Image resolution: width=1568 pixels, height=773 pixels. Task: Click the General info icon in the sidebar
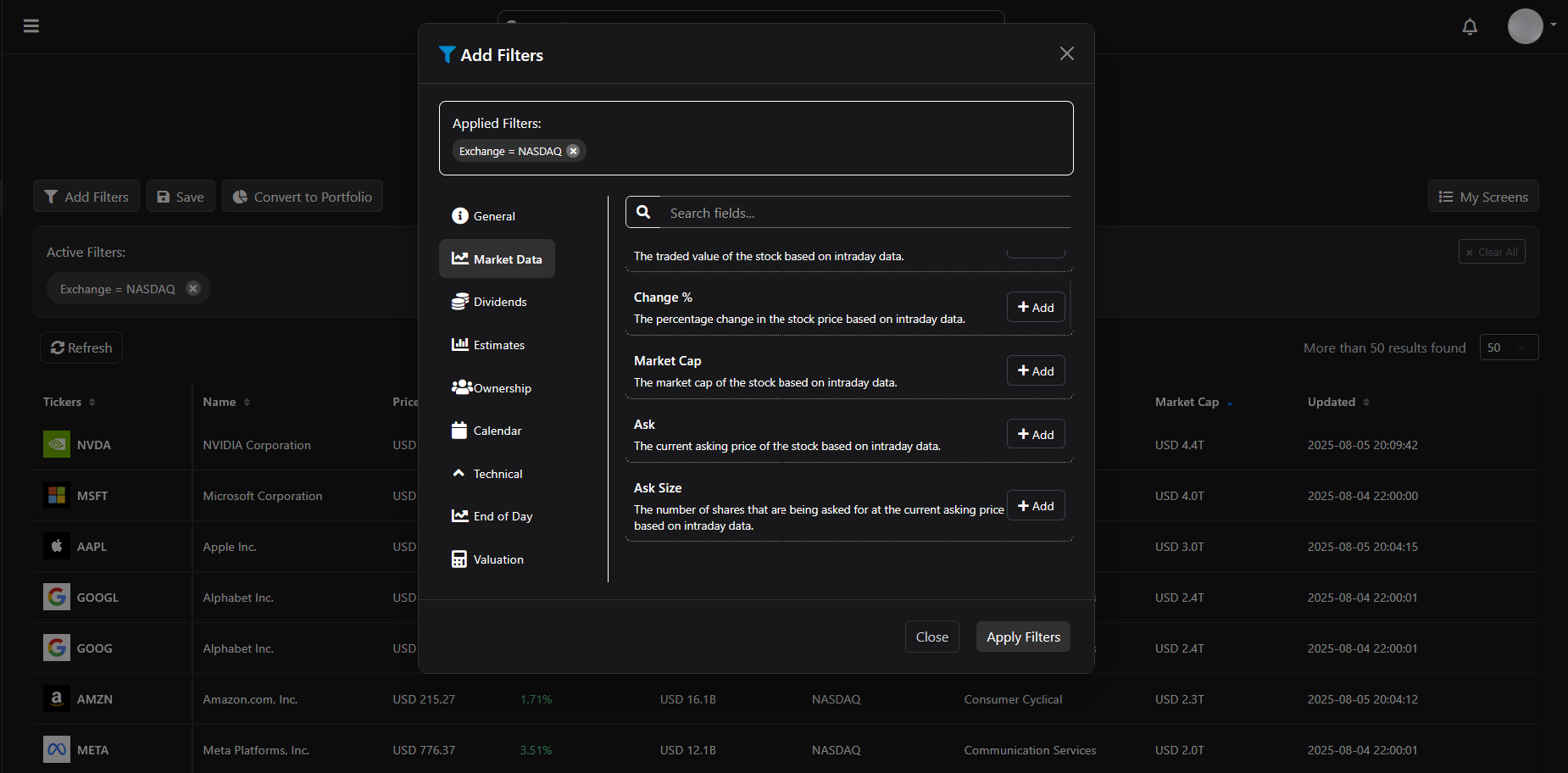(460, 215)
